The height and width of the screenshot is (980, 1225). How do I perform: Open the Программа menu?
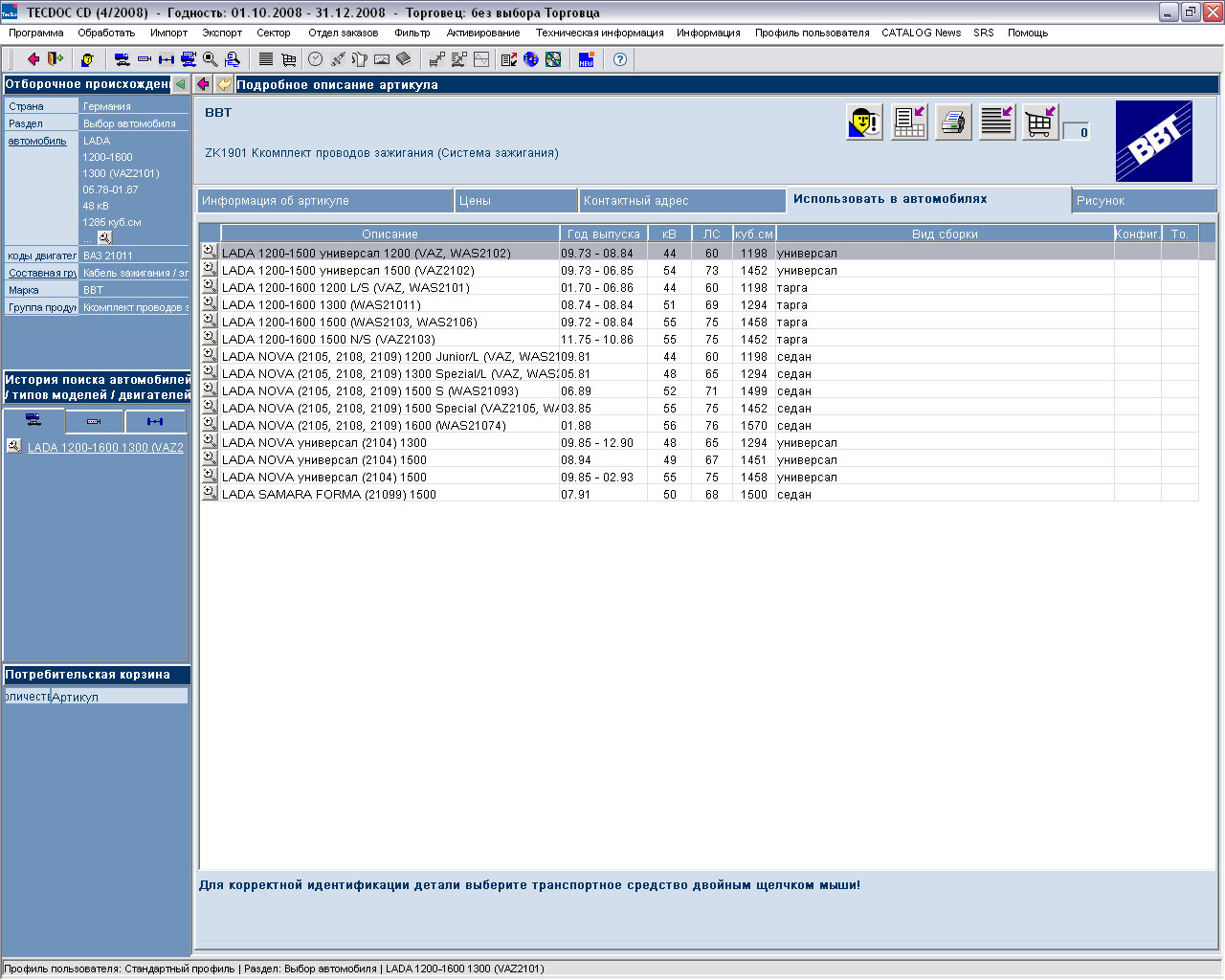[36, 33]
